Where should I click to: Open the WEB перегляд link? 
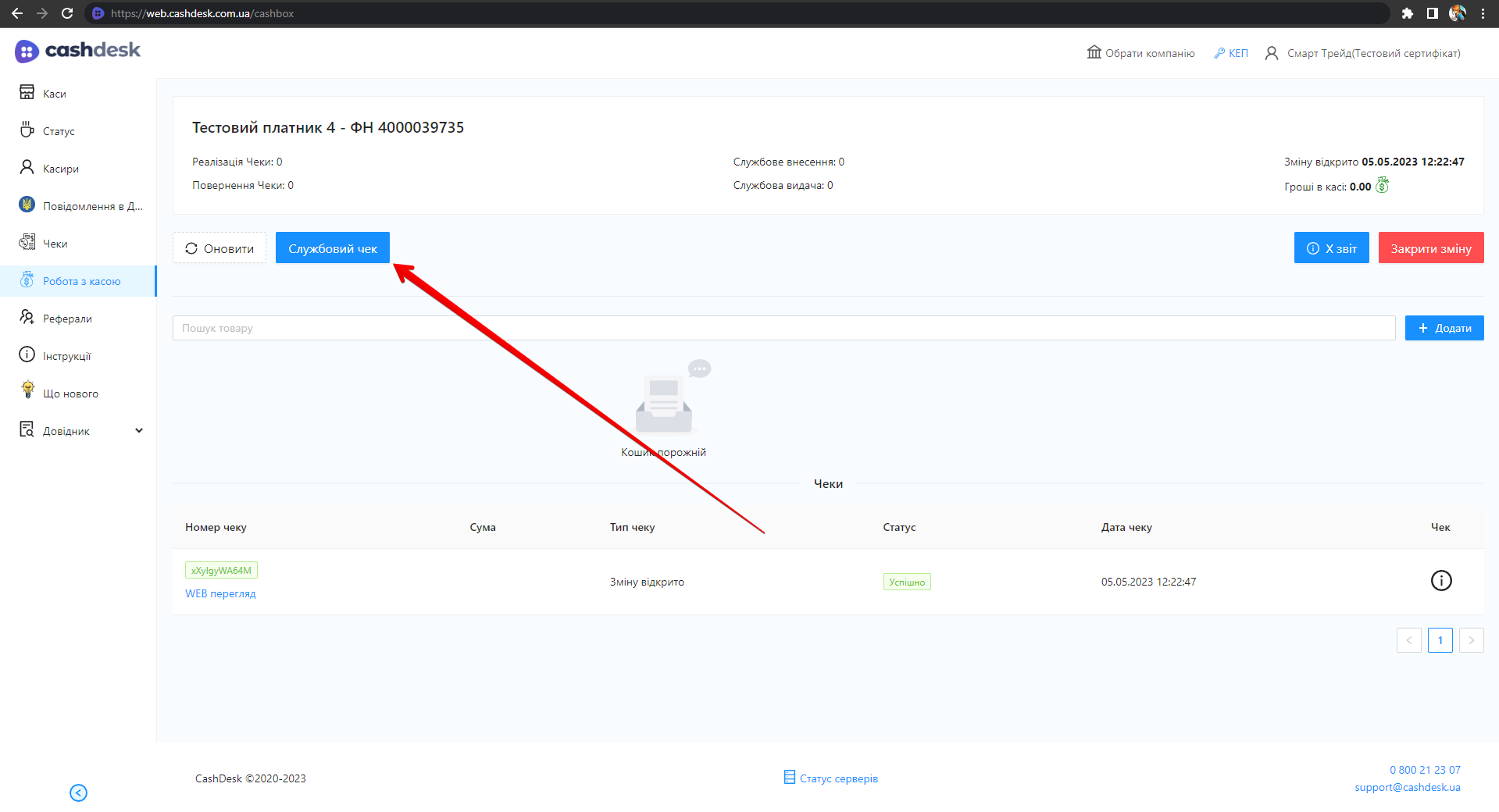click(220, 593)
